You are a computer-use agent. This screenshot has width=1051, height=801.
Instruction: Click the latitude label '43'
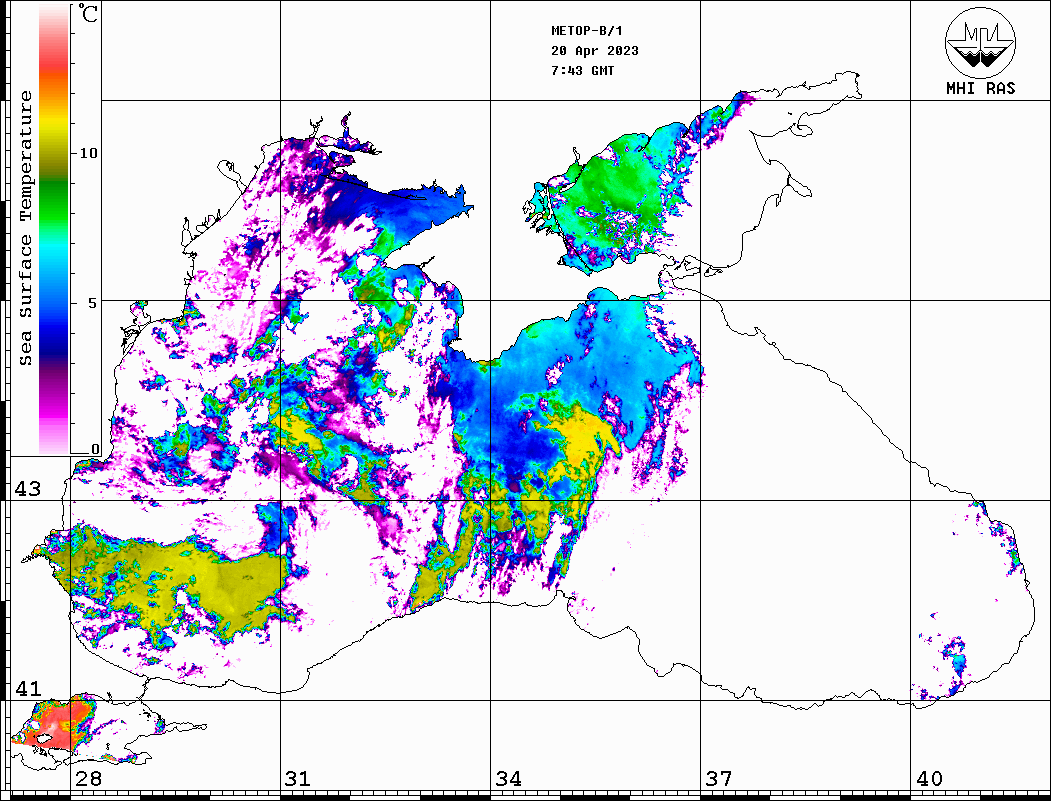click(28, 489)
